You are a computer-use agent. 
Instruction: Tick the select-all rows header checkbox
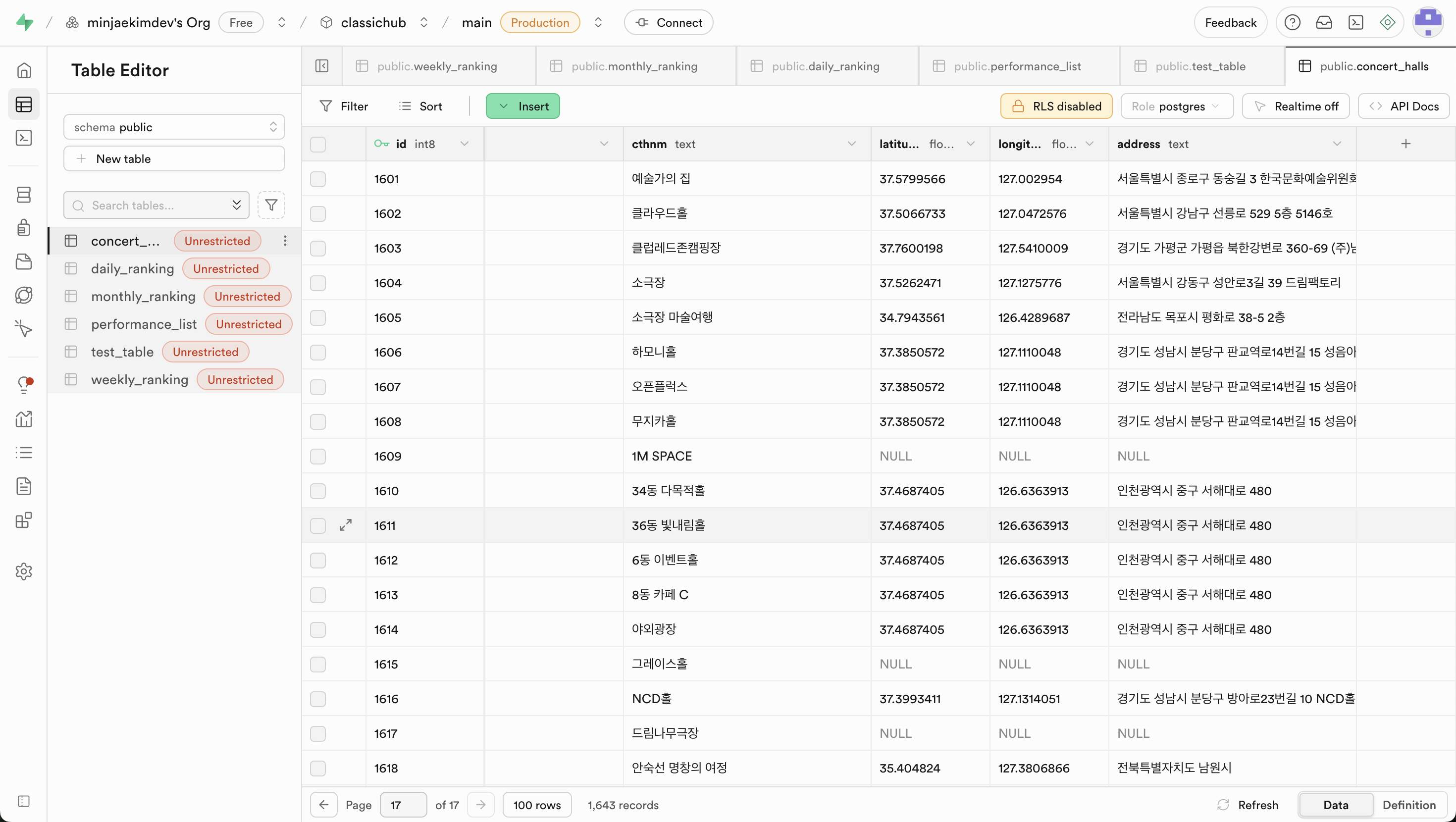pos(318,144)
